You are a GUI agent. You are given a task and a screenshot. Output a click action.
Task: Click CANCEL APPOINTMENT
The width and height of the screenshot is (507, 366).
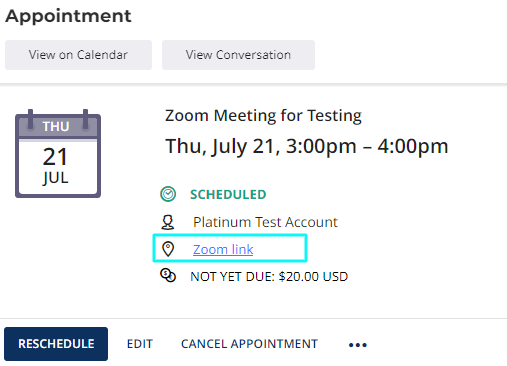click(x=249, y=344)
